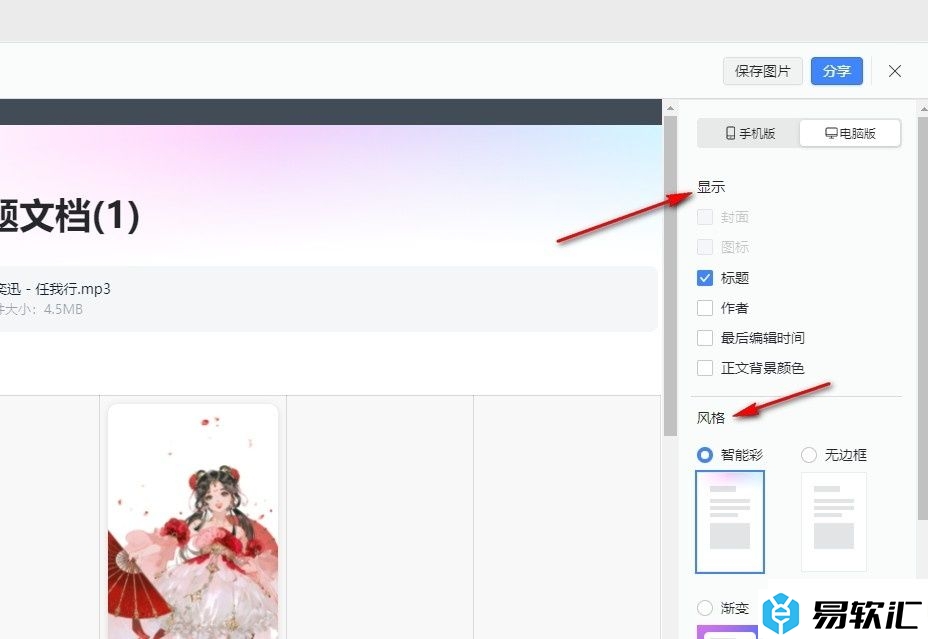Close the share preview dialog

[x=894, y=71]
